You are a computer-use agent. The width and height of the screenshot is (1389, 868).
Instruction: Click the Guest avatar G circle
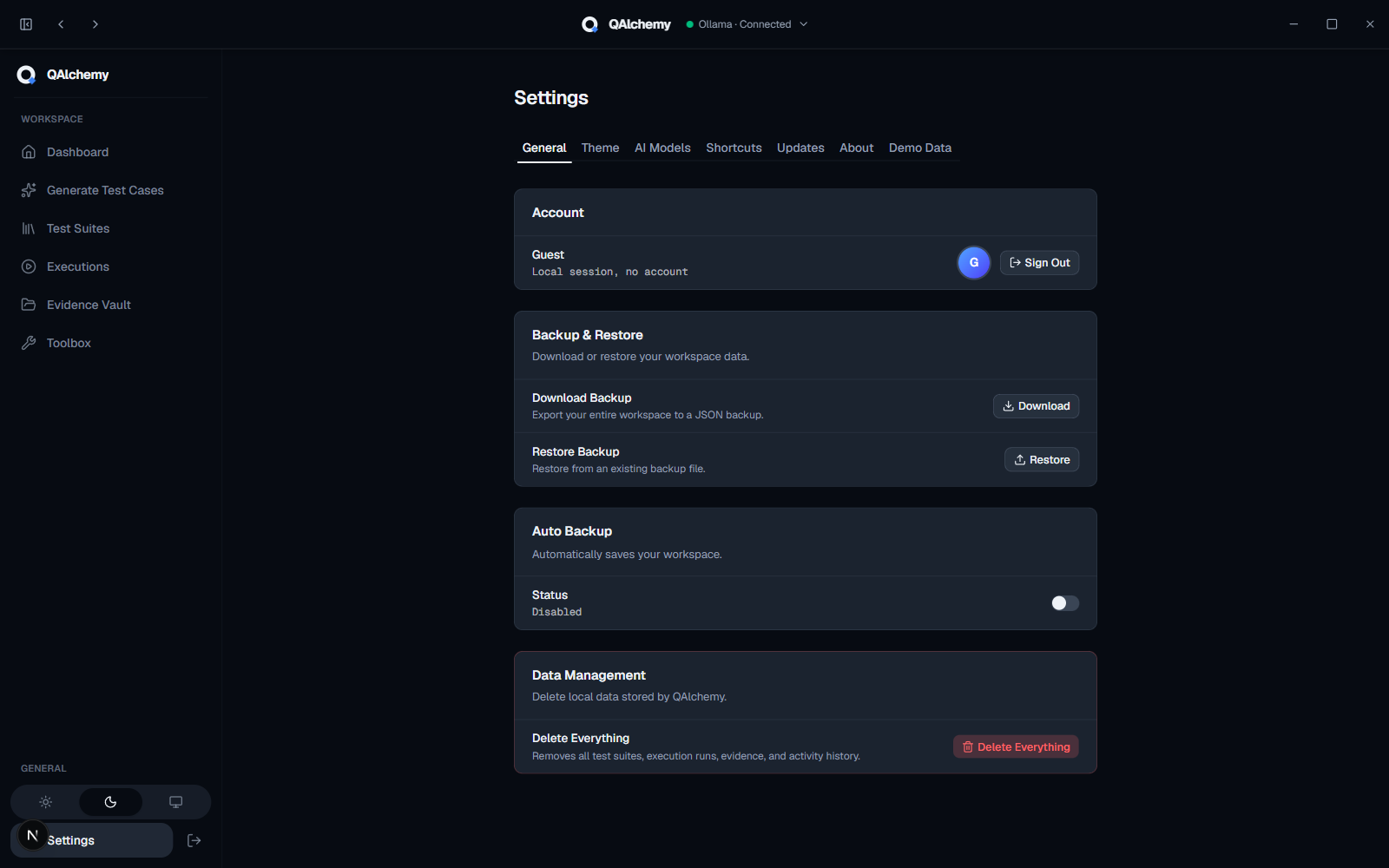coord(974,262)
